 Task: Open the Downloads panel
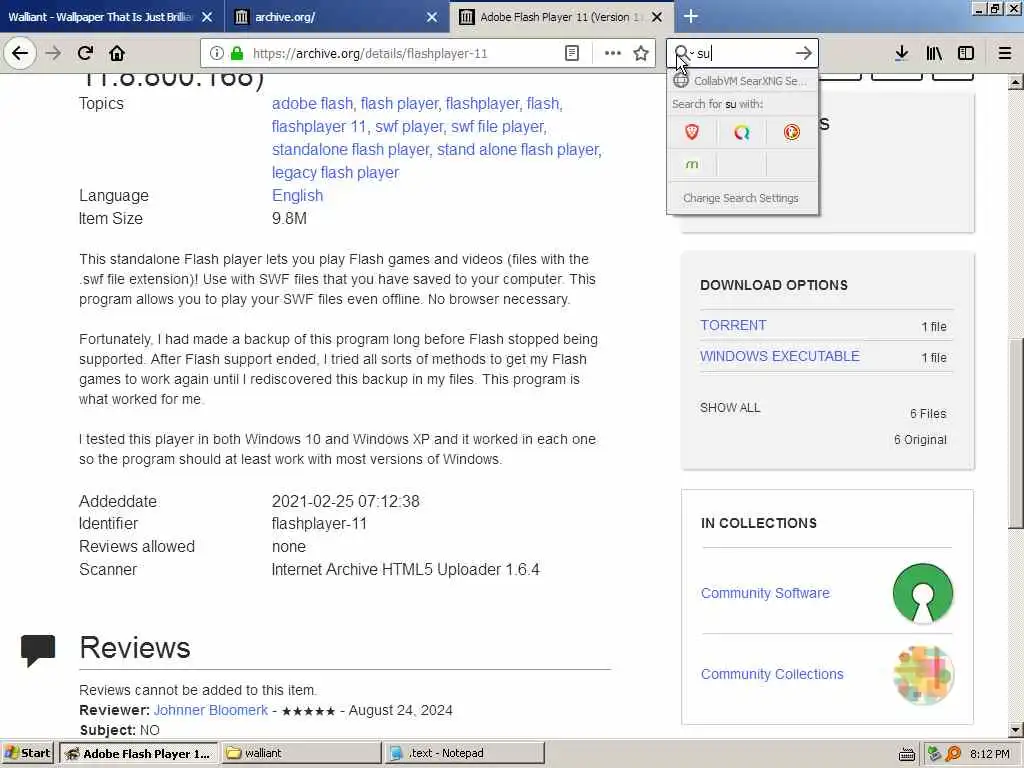901,53
